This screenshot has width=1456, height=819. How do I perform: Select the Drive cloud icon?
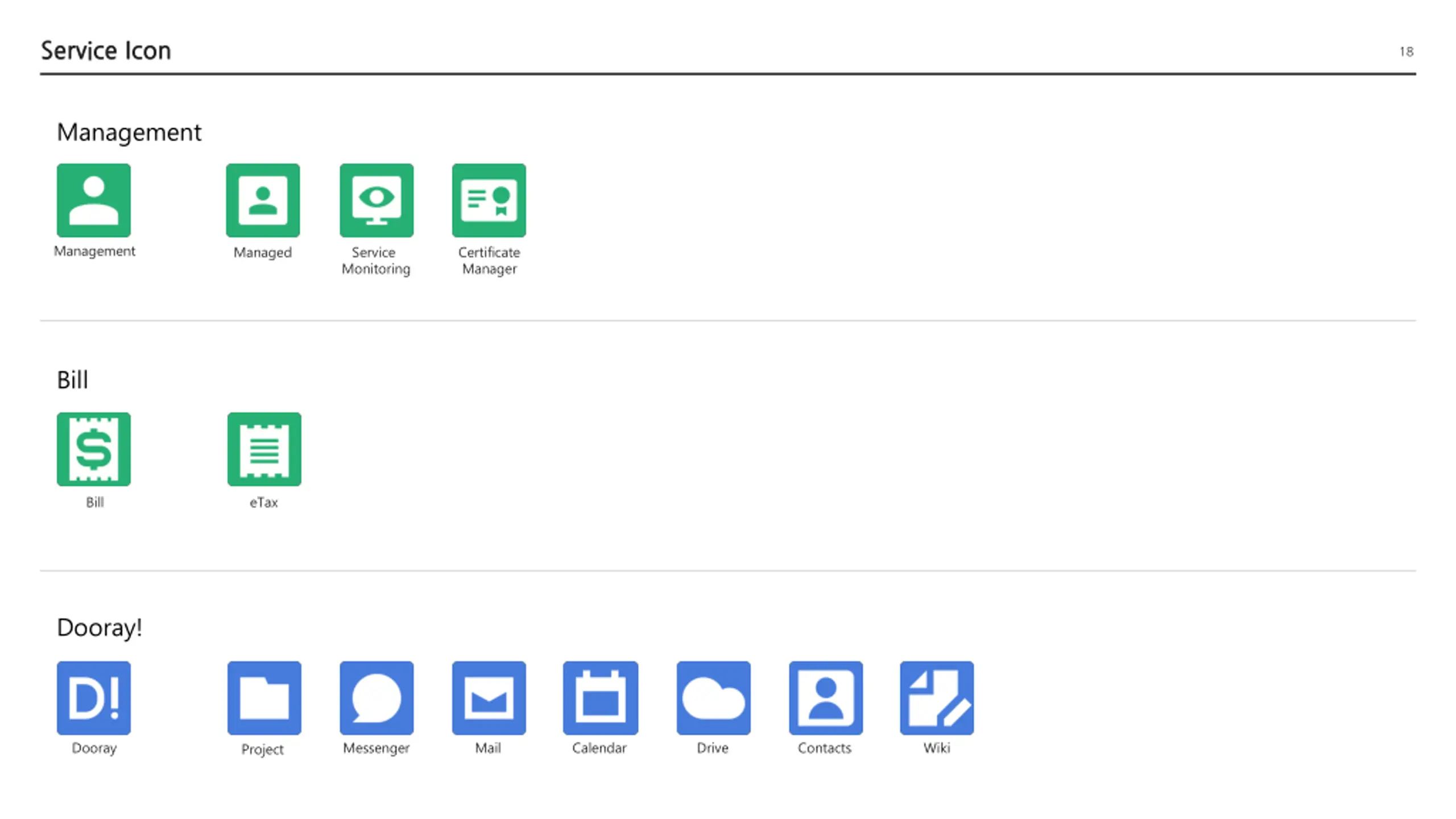714,698
